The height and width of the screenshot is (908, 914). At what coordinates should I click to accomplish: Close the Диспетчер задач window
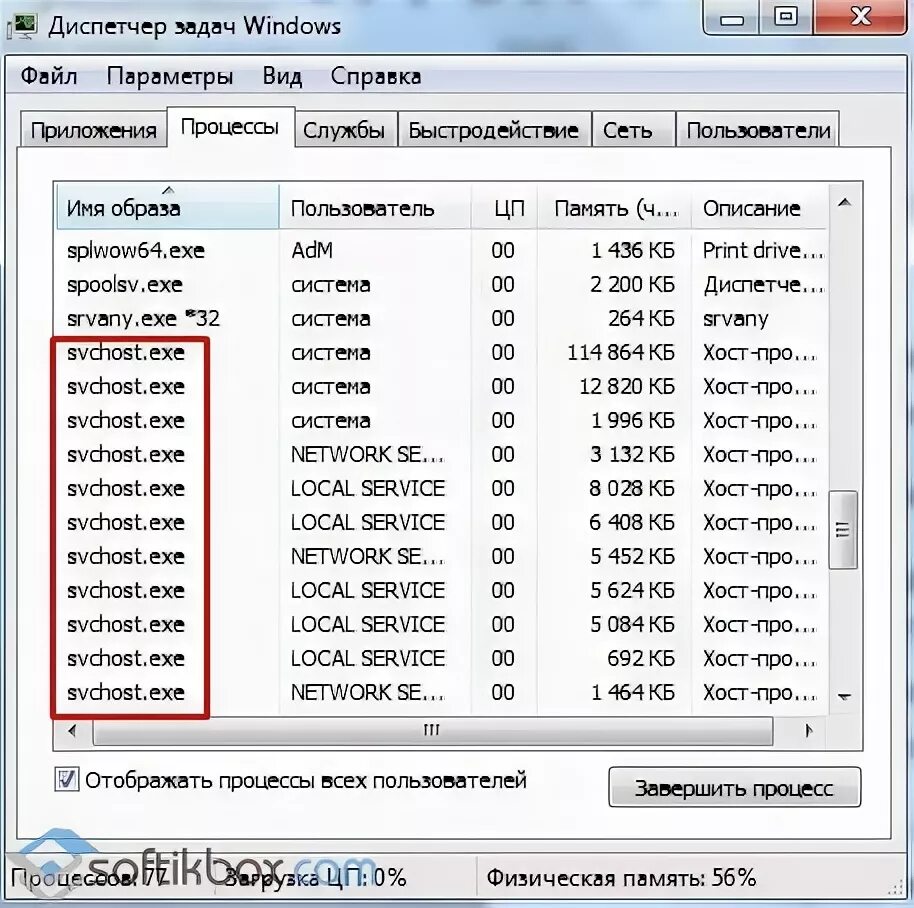click(860, 17)
